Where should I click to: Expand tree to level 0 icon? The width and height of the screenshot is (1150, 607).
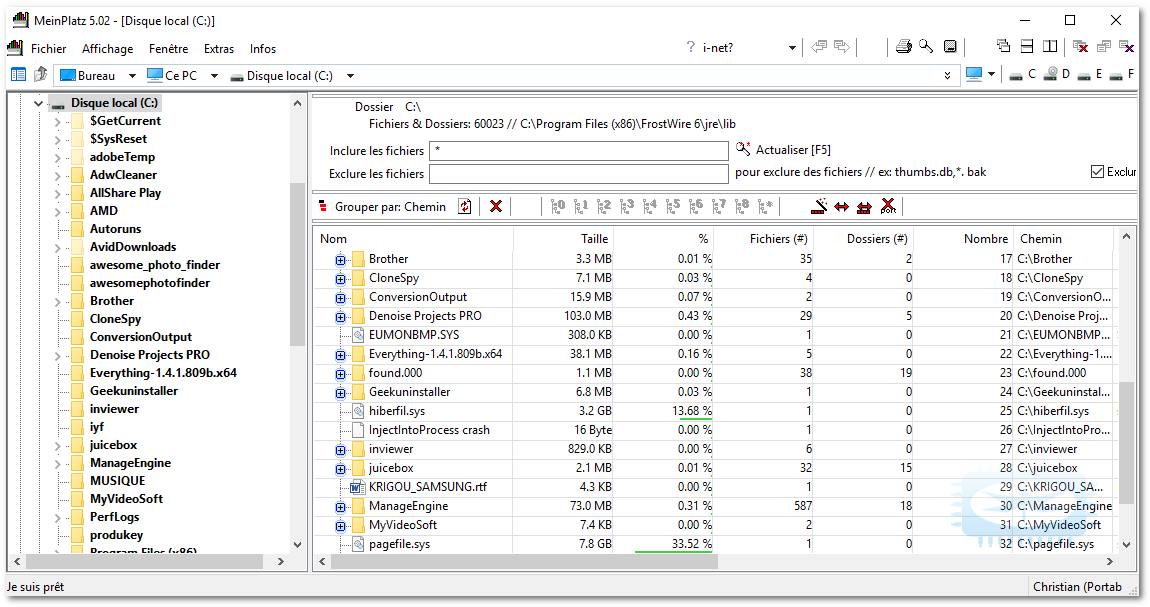click(x=558, y=207)
